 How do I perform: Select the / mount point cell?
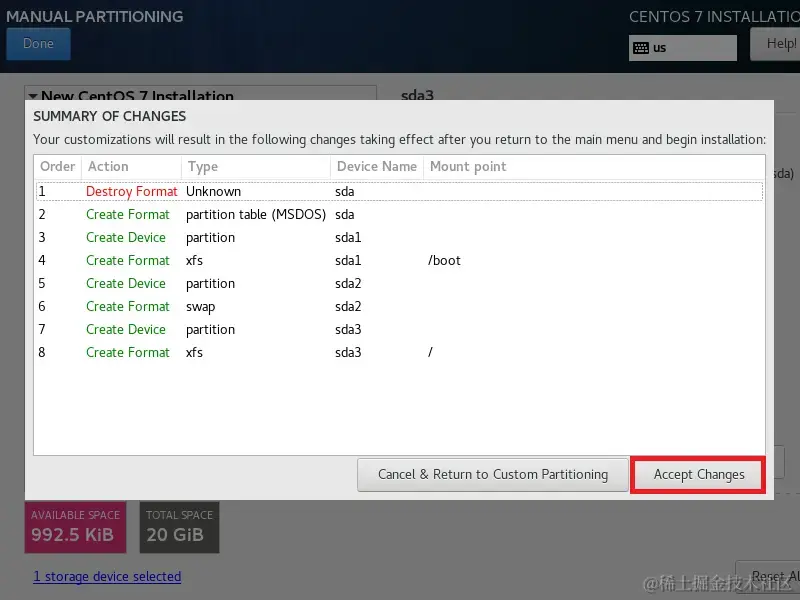tap(430, 353)
